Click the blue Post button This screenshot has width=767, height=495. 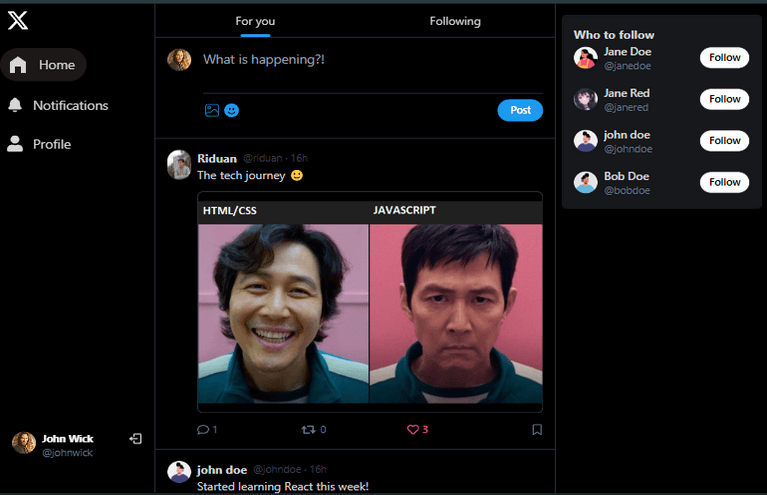point(520,110)
